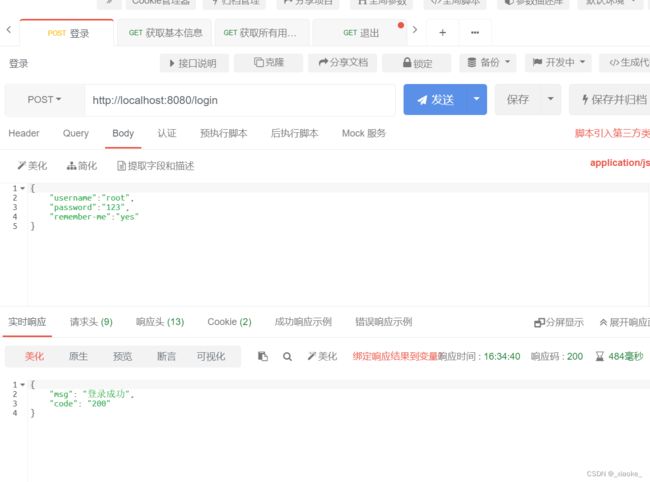The width and height of the screenshot is (650, 482).
Task: Open the 保存 dropdown arrow
Action: pyautogui.click(x=551, y=99)
